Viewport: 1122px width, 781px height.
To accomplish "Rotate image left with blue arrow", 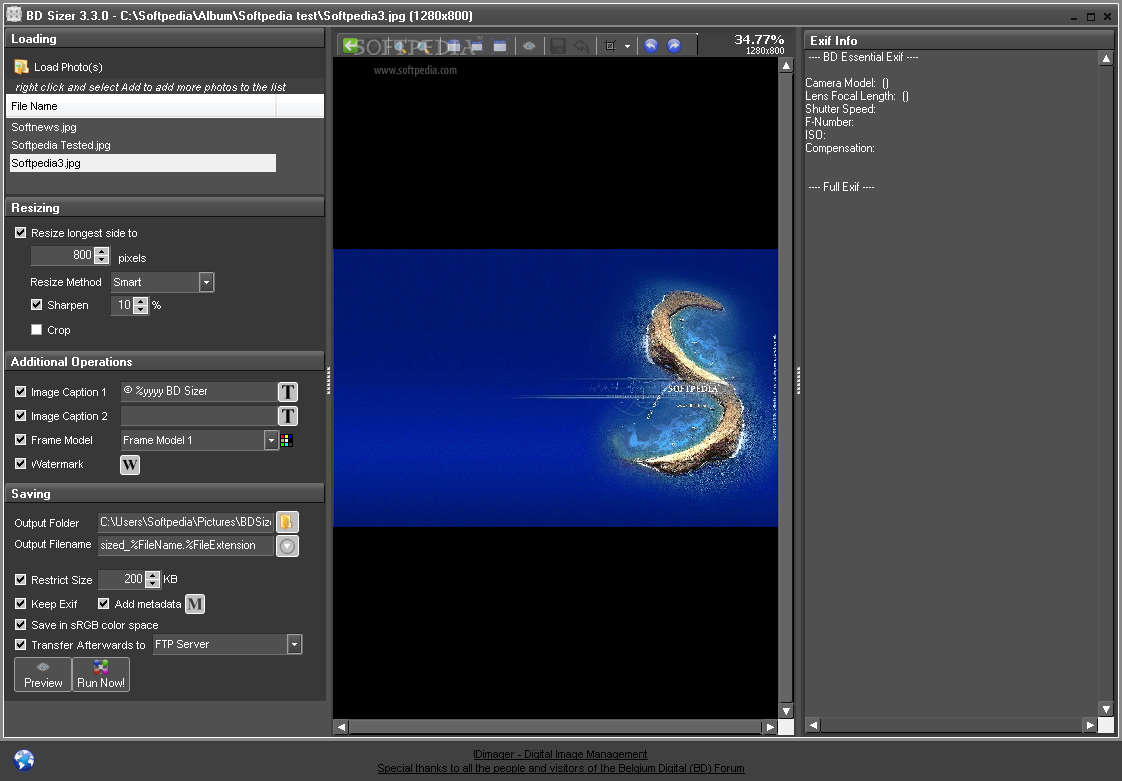I will tap(650, 46).
